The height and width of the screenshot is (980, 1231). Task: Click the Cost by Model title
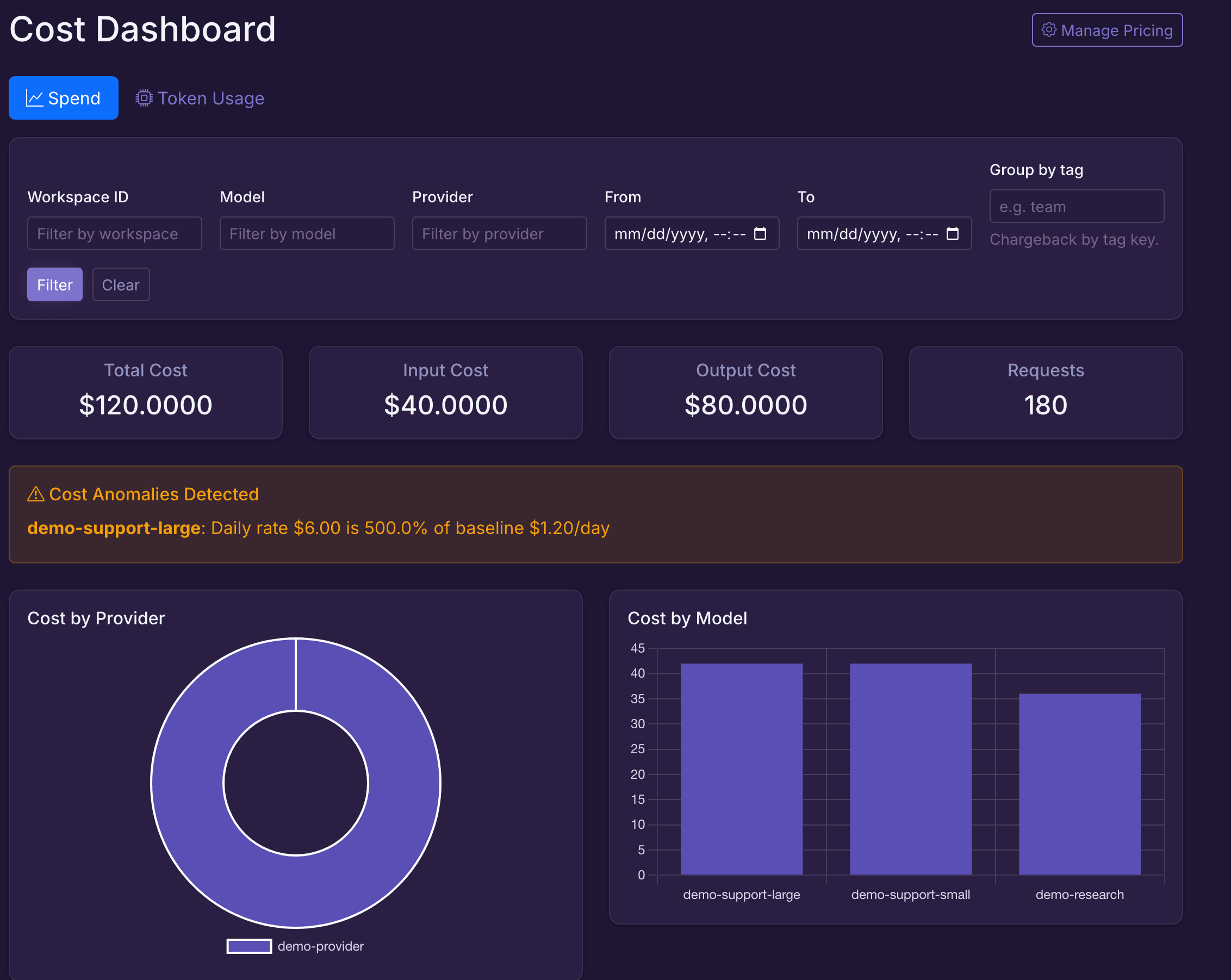tap(687, 618)
